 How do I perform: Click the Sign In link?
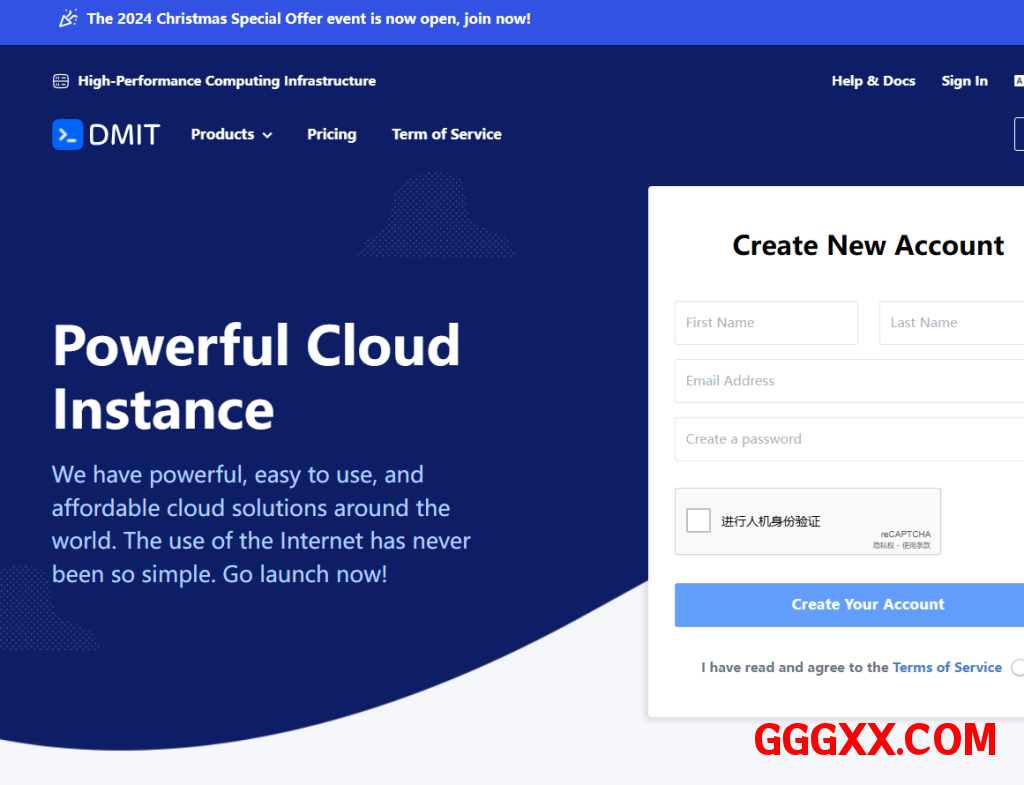click(x=964, y=81)
